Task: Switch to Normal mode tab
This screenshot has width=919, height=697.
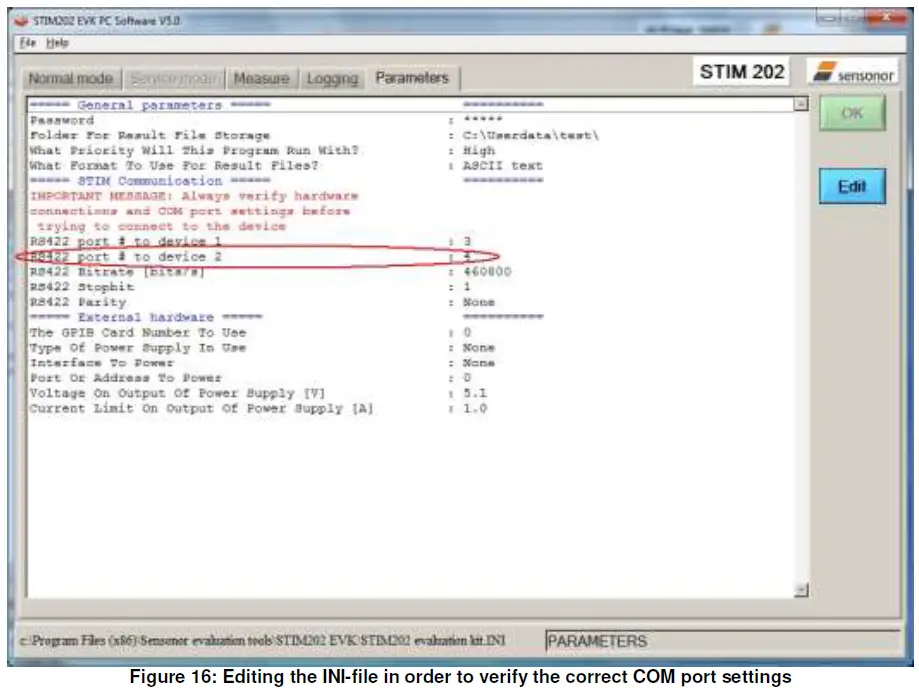Action: (x=71, y=77)
